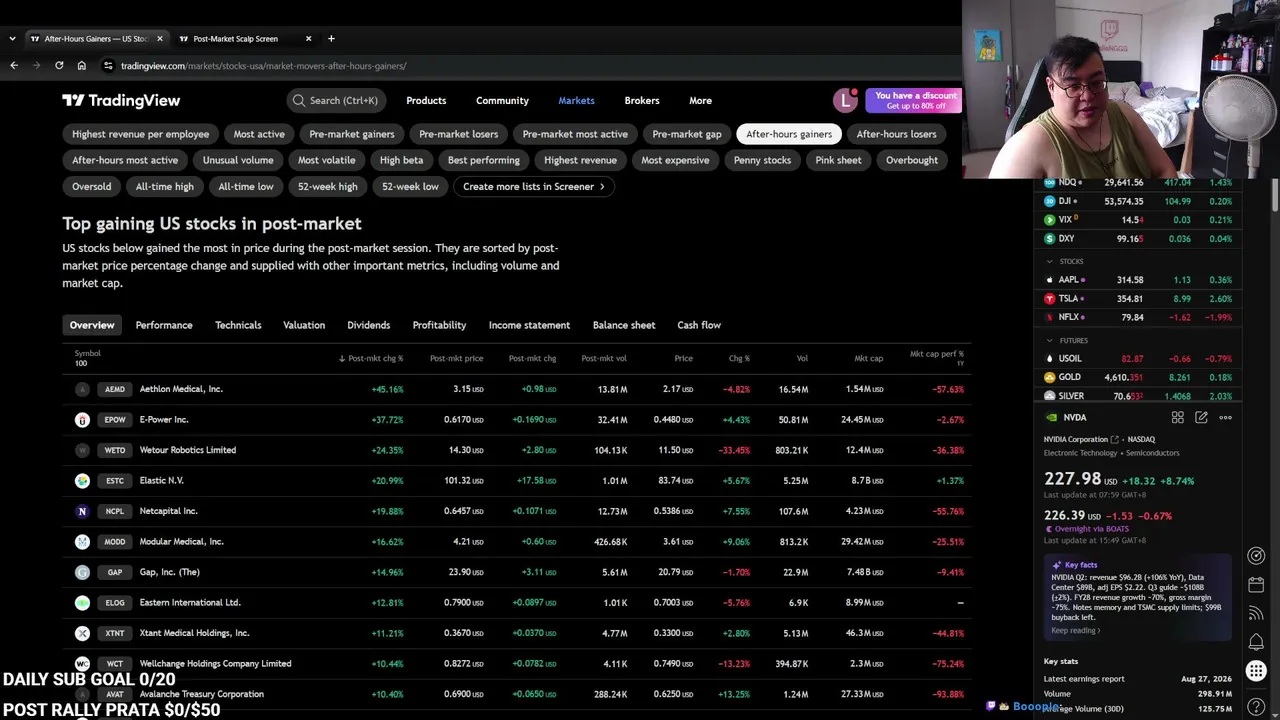Click the apps grid icon in sidebar
Viewport: 1280px width, 720px height.
(1256, 672)
